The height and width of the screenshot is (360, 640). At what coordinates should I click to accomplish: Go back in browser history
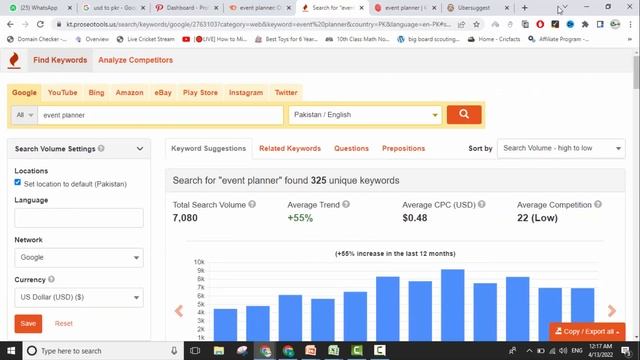(x=10, y=24)
